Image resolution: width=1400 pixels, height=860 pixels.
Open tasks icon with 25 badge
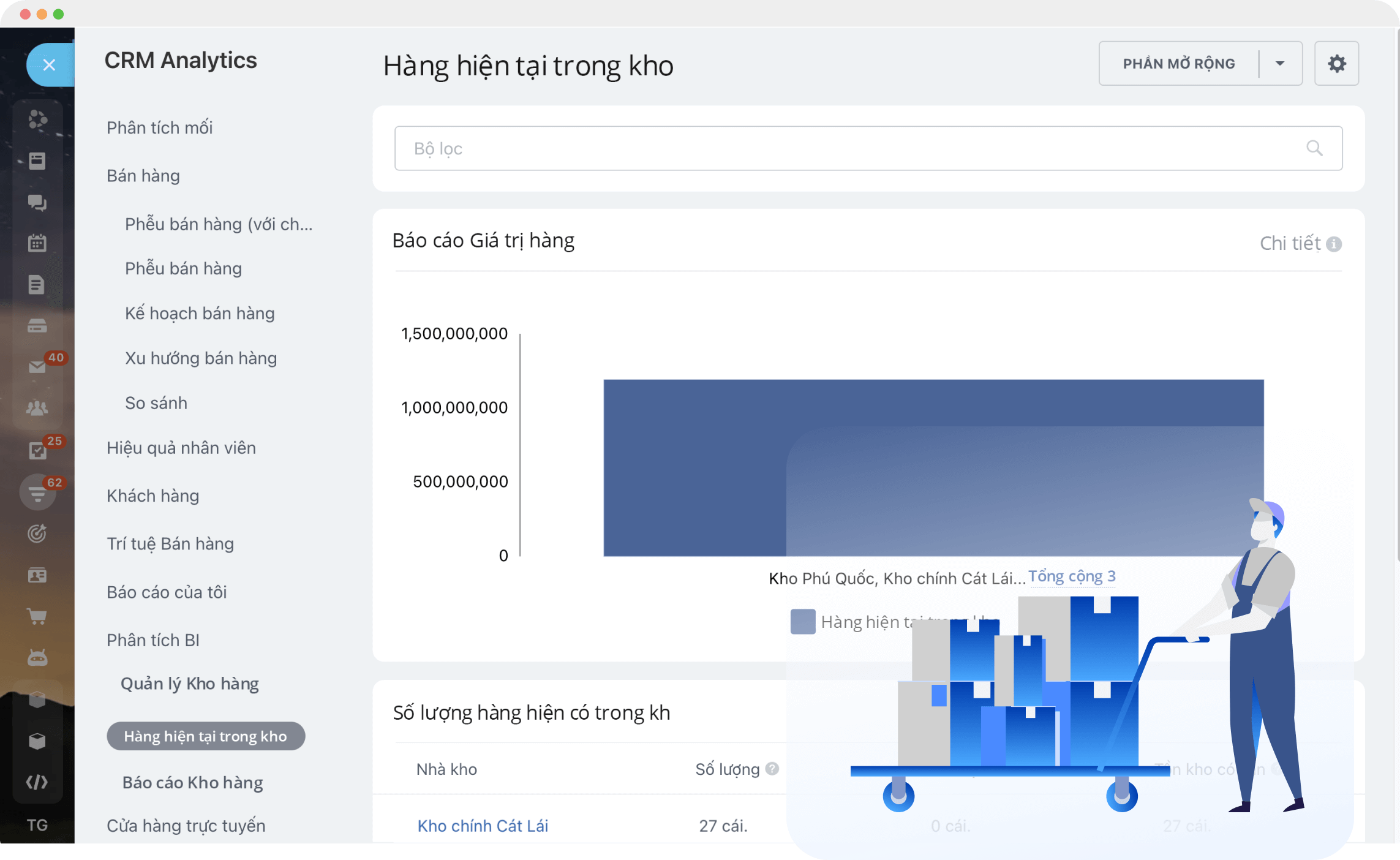click(37, 450)
